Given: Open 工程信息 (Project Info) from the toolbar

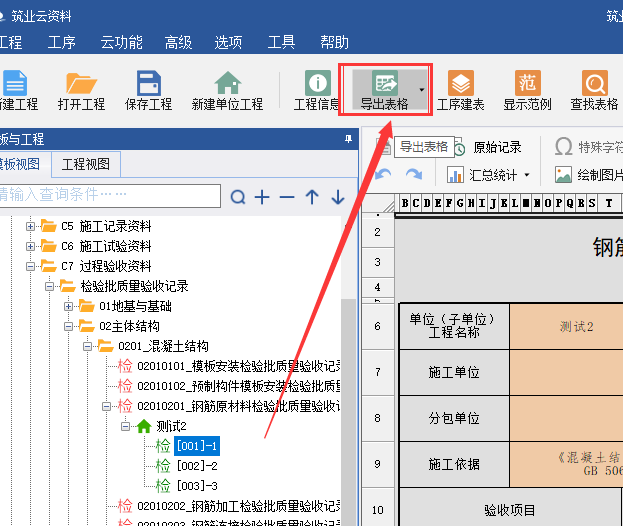Looking at the screenshot, I should click(x=317, y=91).
